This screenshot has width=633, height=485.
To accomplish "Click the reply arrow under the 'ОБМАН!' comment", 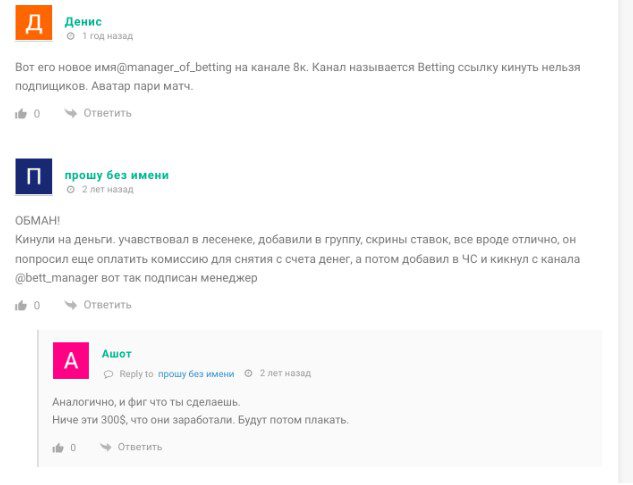I will click(70, 305).
